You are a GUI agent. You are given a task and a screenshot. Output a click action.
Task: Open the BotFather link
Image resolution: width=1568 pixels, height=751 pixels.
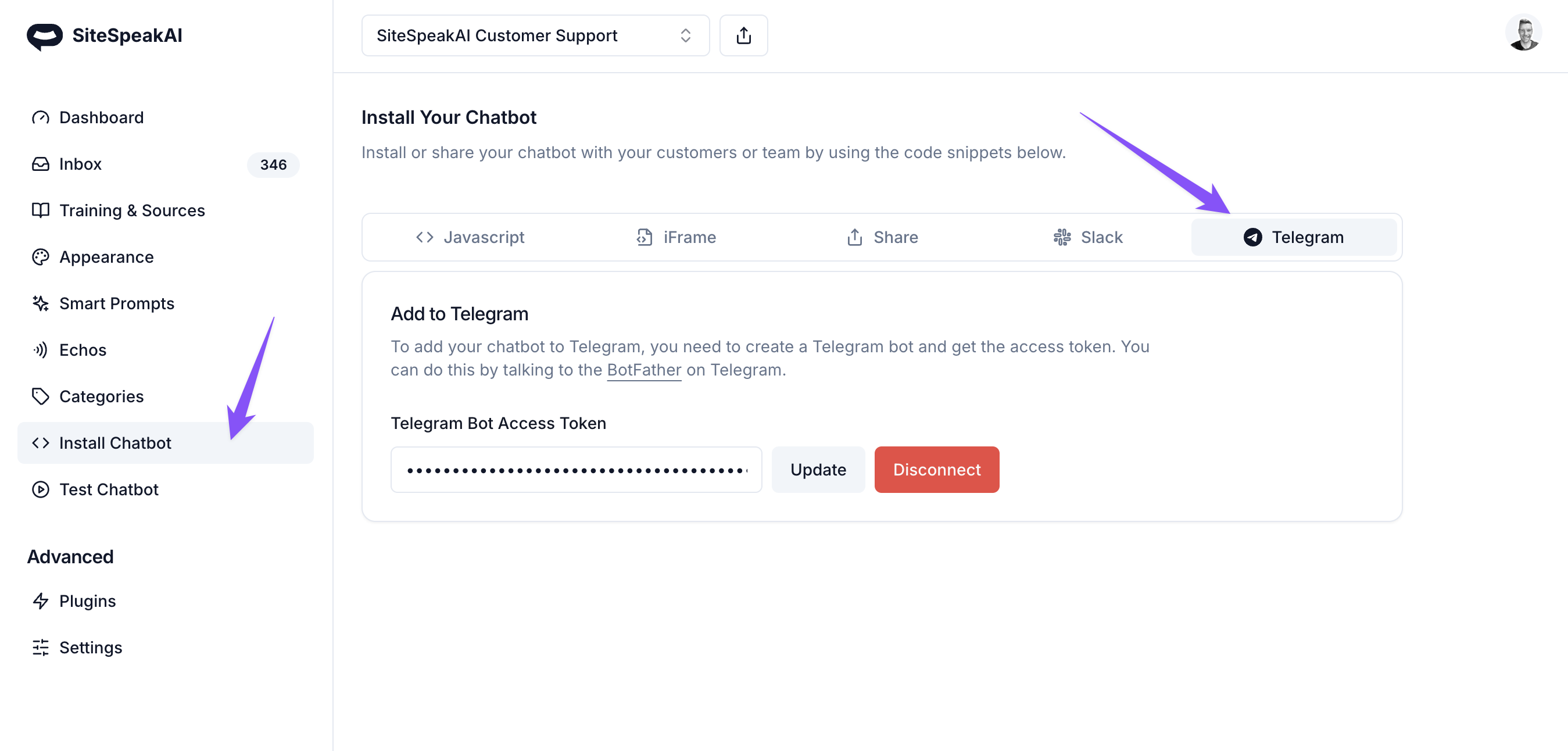point(643,370)
